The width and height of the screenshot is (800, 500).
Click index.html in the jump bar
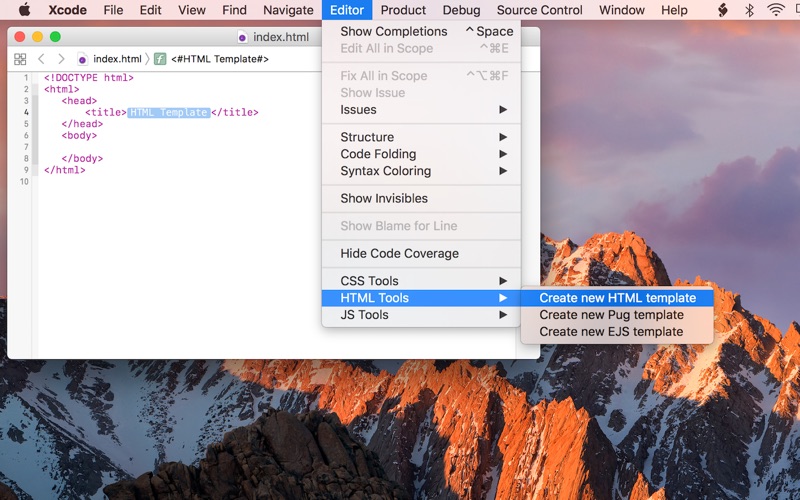pyautogui.click(x=117, y=59)
